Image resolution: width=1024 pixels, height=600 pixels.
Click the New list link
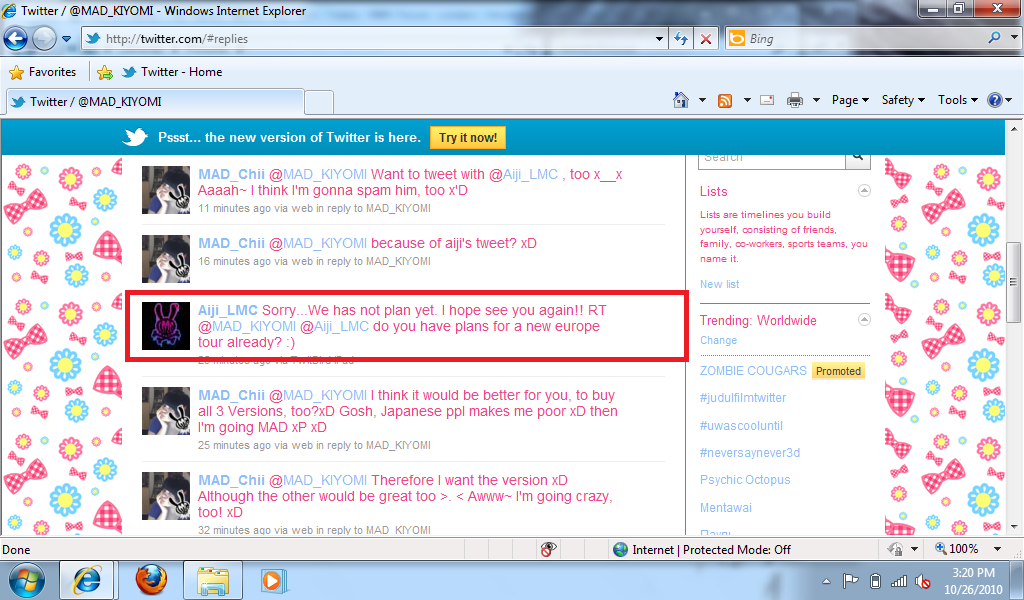(x=719, y=284)
